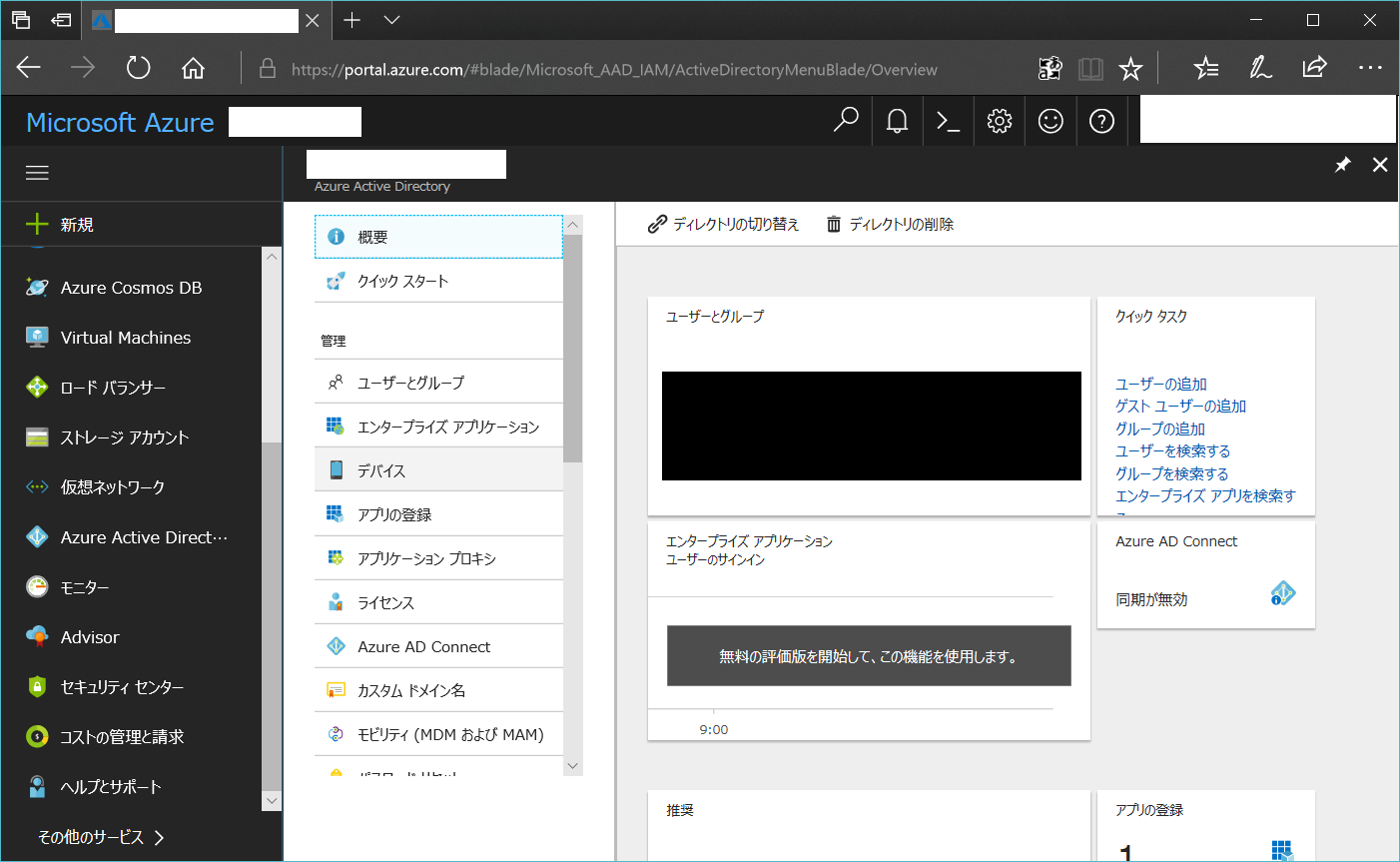Open ストレージ アカウント in the sidebar
The width and height of the screenshot is (1400, 862).
pos(124,437)
